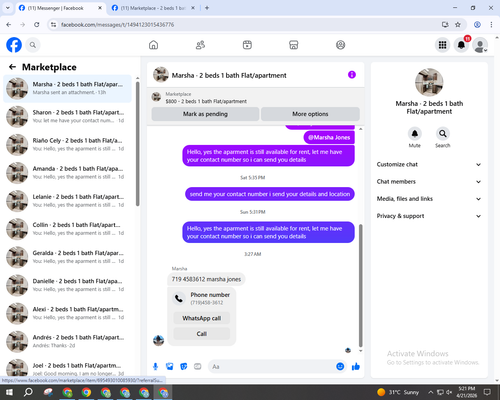Viewport: 500px width, 400px height.
Task: Open emoji picker smiley icon
Action: (x=340, y=367)
